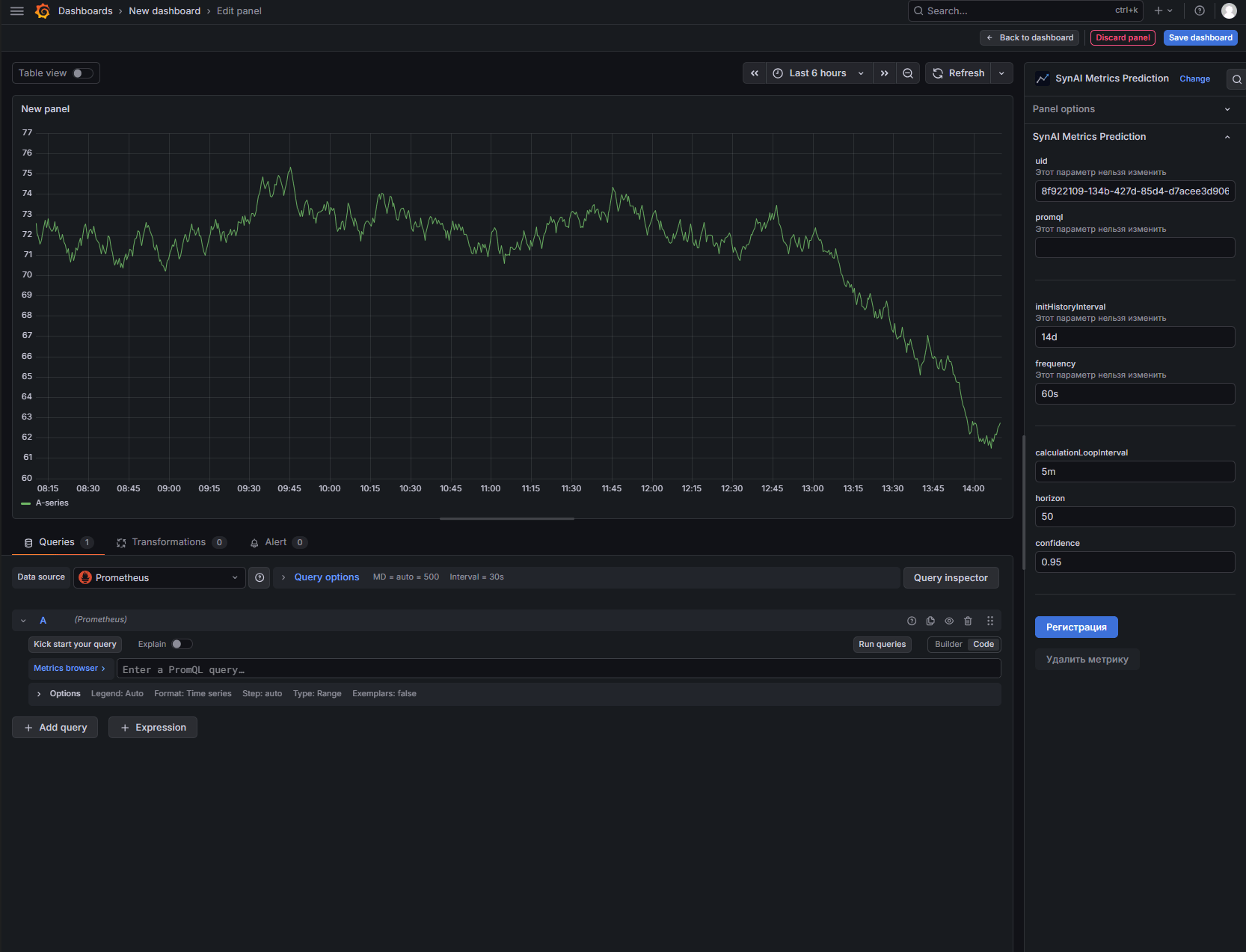The width and height of the screenshot is (1246, 952).
Task: Open the plus add-new menu
Action: pyautogui.click(x=1163, y=11)
